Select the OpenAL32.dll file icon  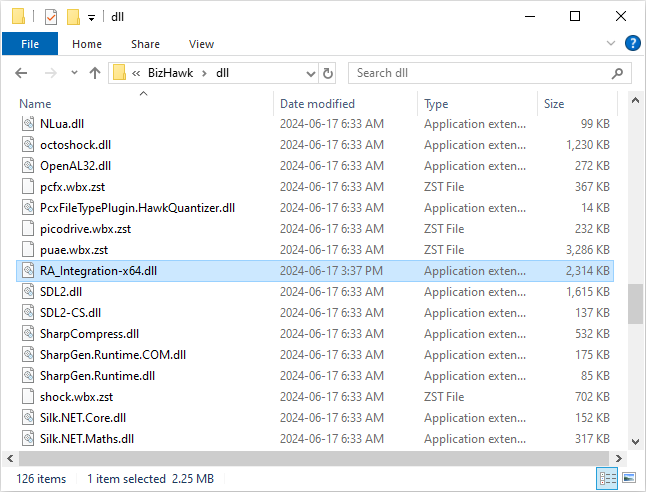click(x=28, y=166)
